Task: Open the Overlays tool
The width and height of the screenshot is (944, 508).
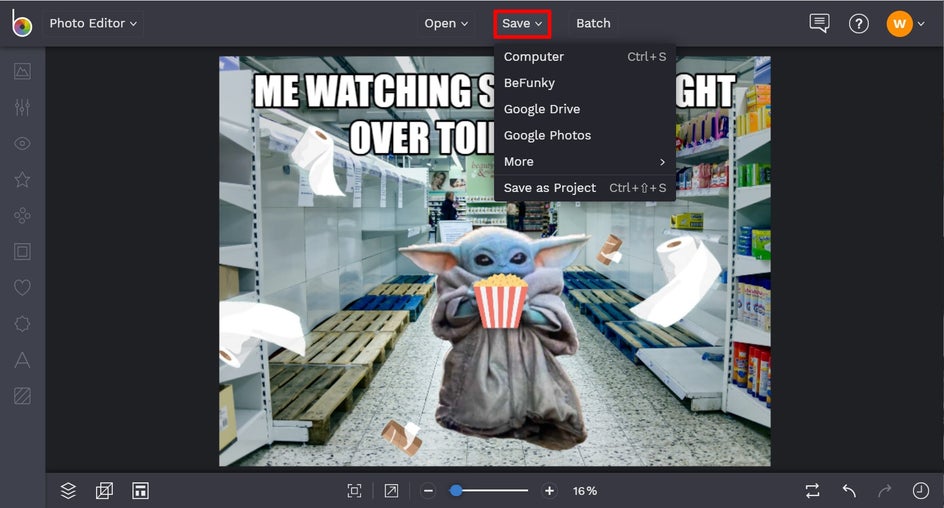Action: point(22,324)
